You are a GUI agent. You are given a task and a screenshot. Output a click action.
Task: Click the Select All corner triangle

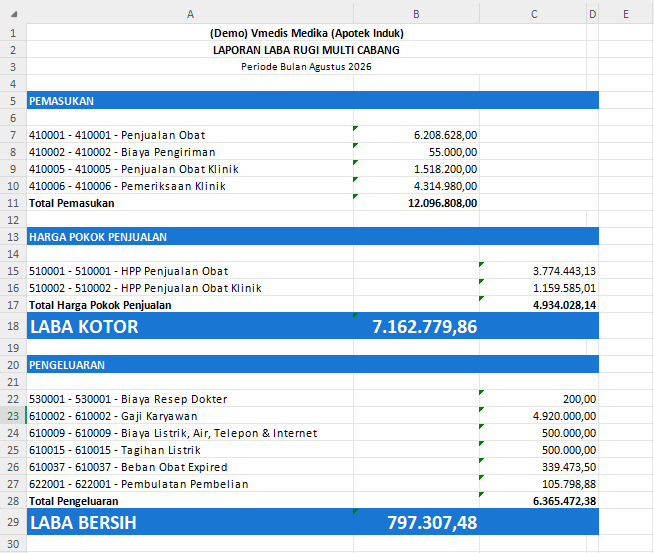(x=14, y=14)
